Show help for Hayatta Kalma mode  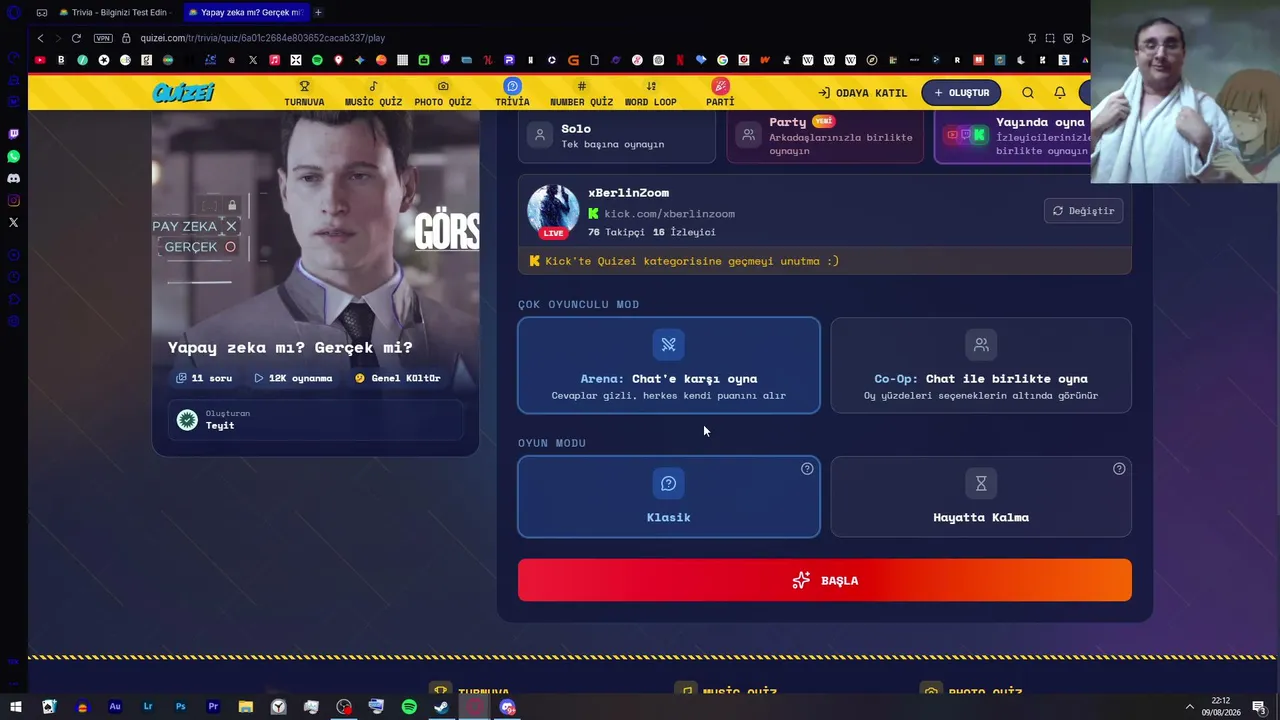[x=1119, y=469]
